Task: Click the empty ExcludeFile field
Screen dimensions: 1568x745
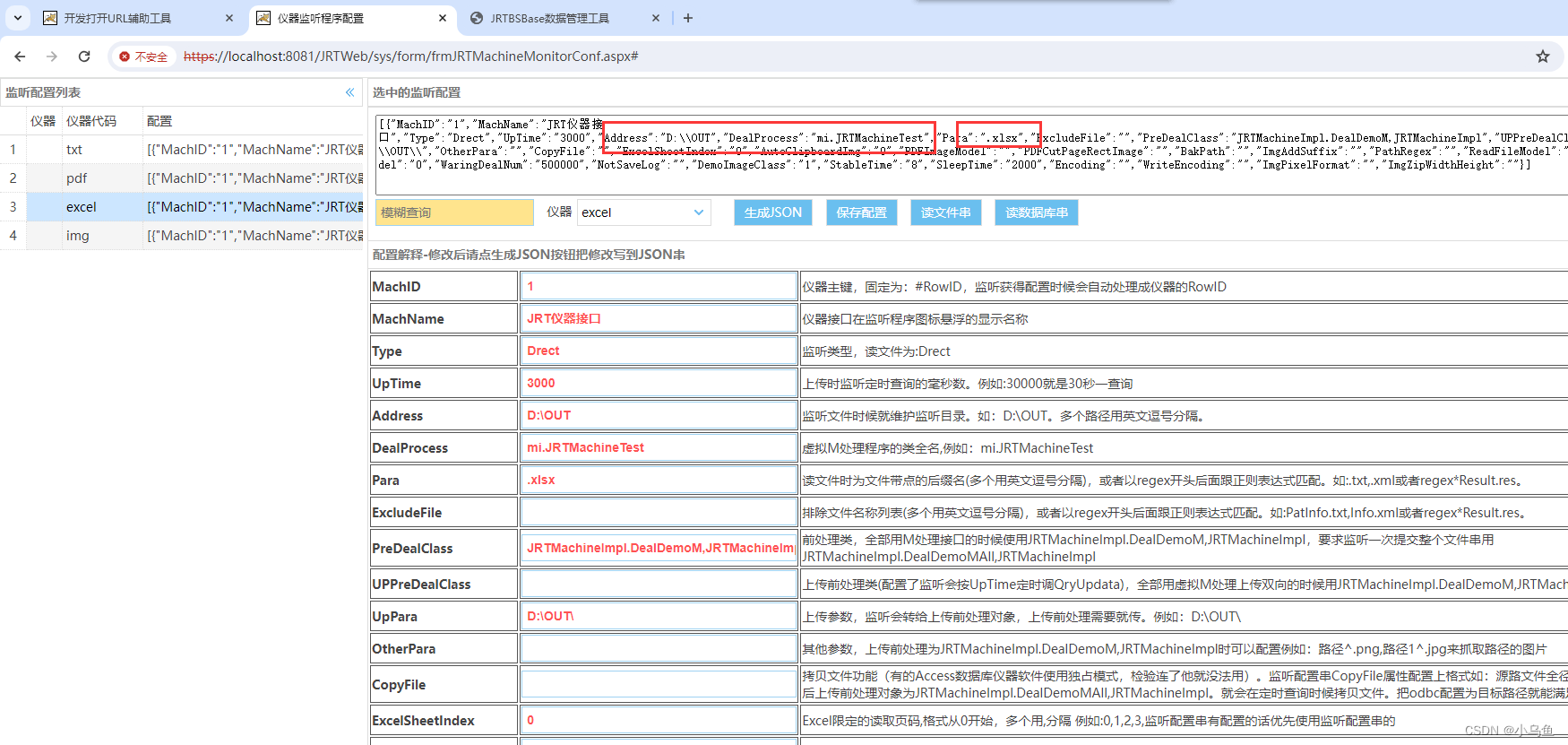Action: pos(659,512)
